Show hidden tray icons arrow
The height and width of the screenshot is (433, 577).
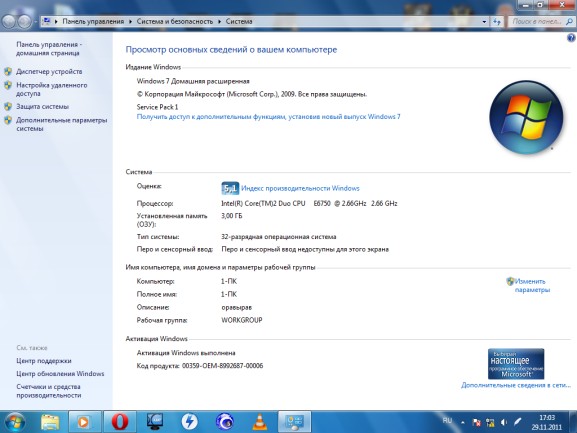[463, 423]
